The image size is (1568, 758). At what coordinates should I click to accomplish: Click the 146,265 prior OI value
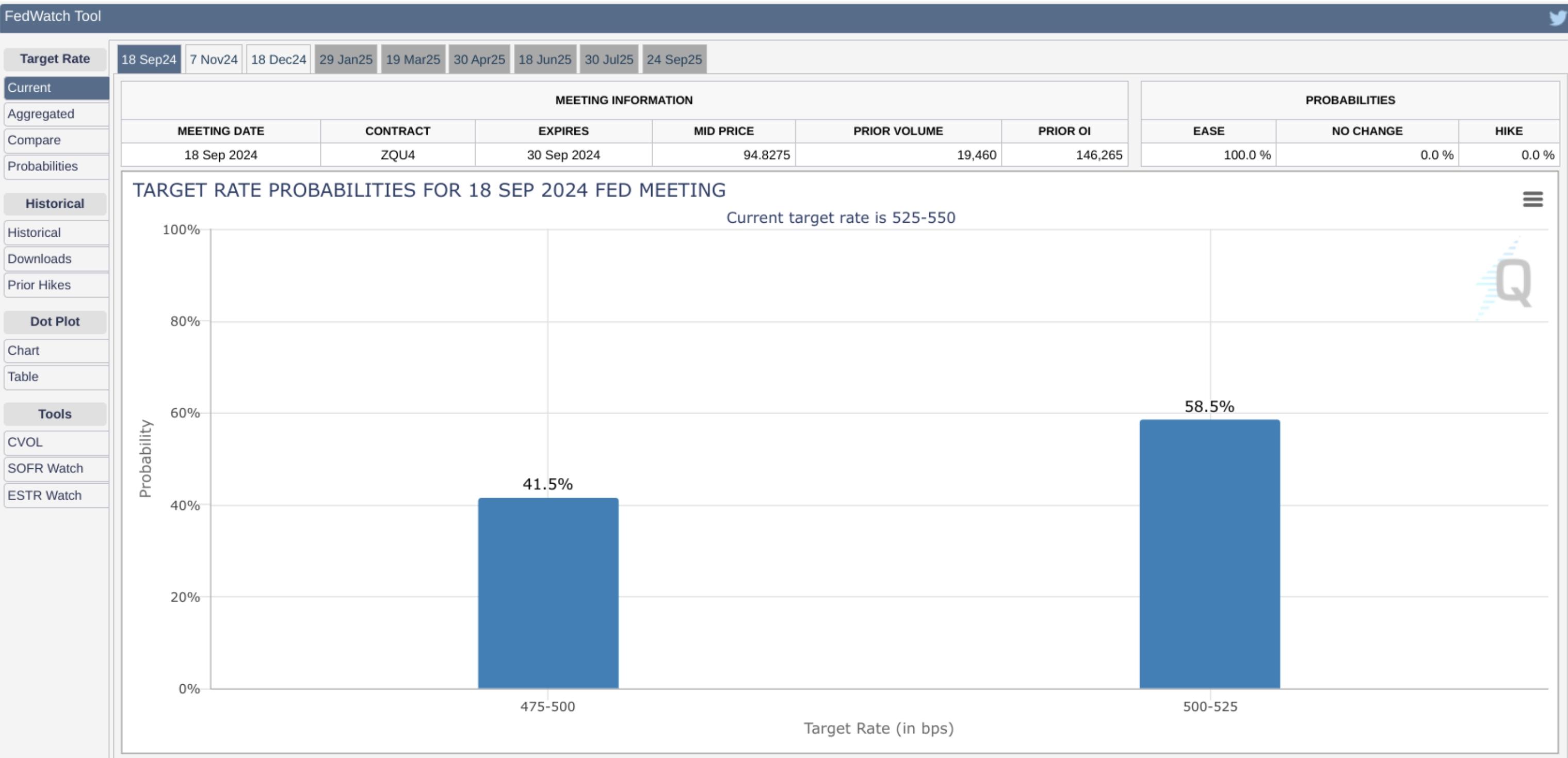[1098, 155]
